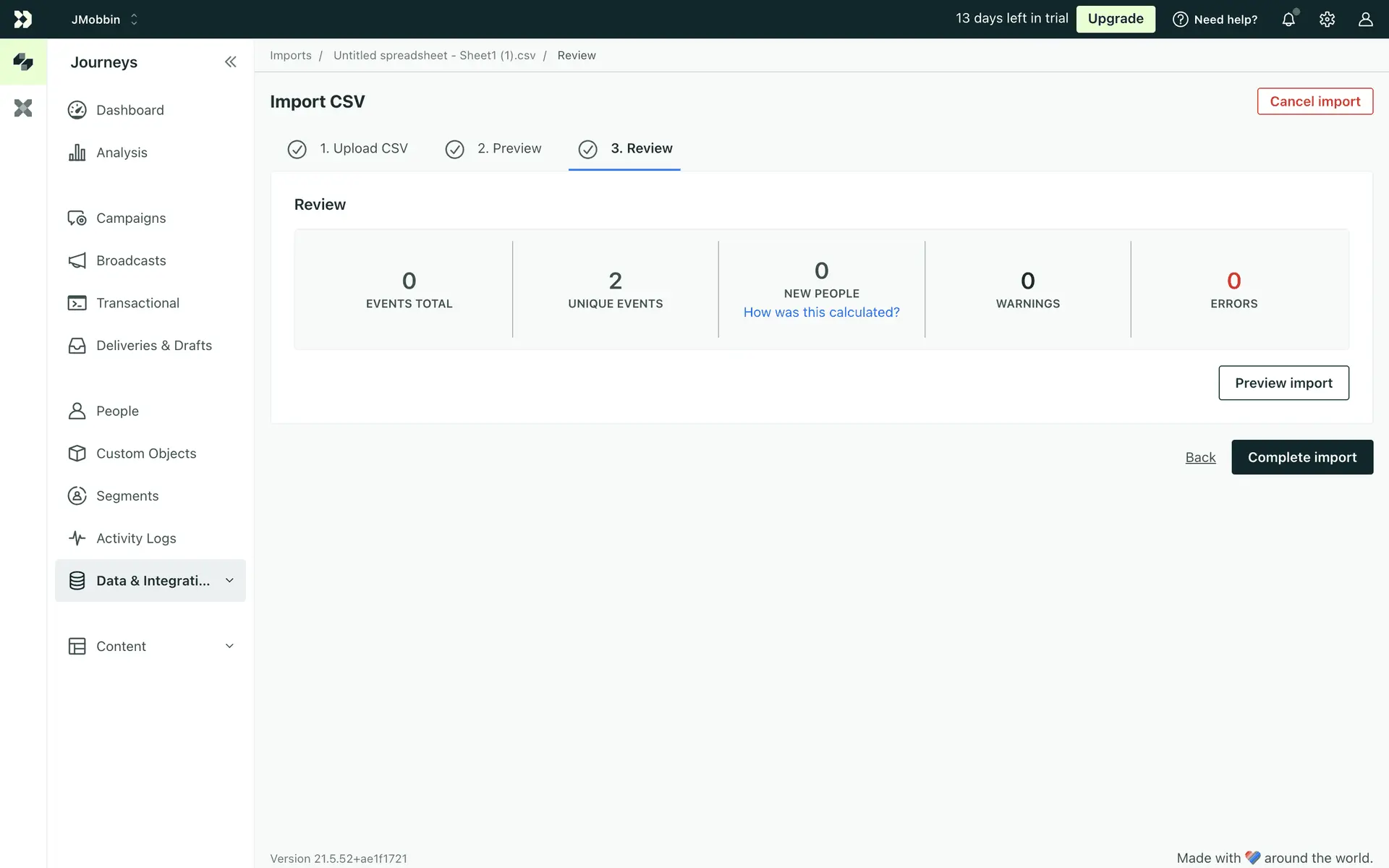This screenshot has width=1389, height=868.
Task: Switch to Data Pipelines product icon
Action: (23, 109)
